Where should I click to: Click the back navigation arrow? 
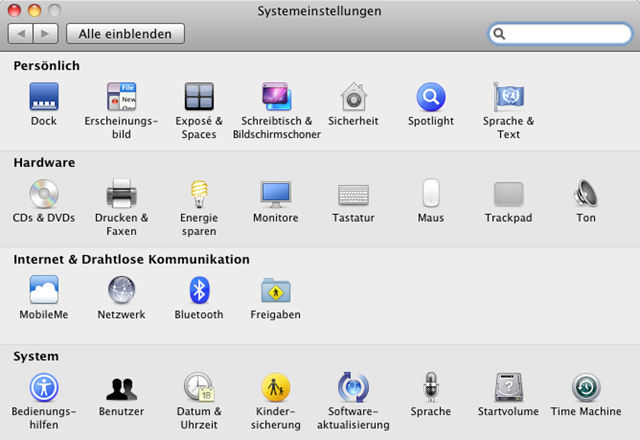click(21, 34)
